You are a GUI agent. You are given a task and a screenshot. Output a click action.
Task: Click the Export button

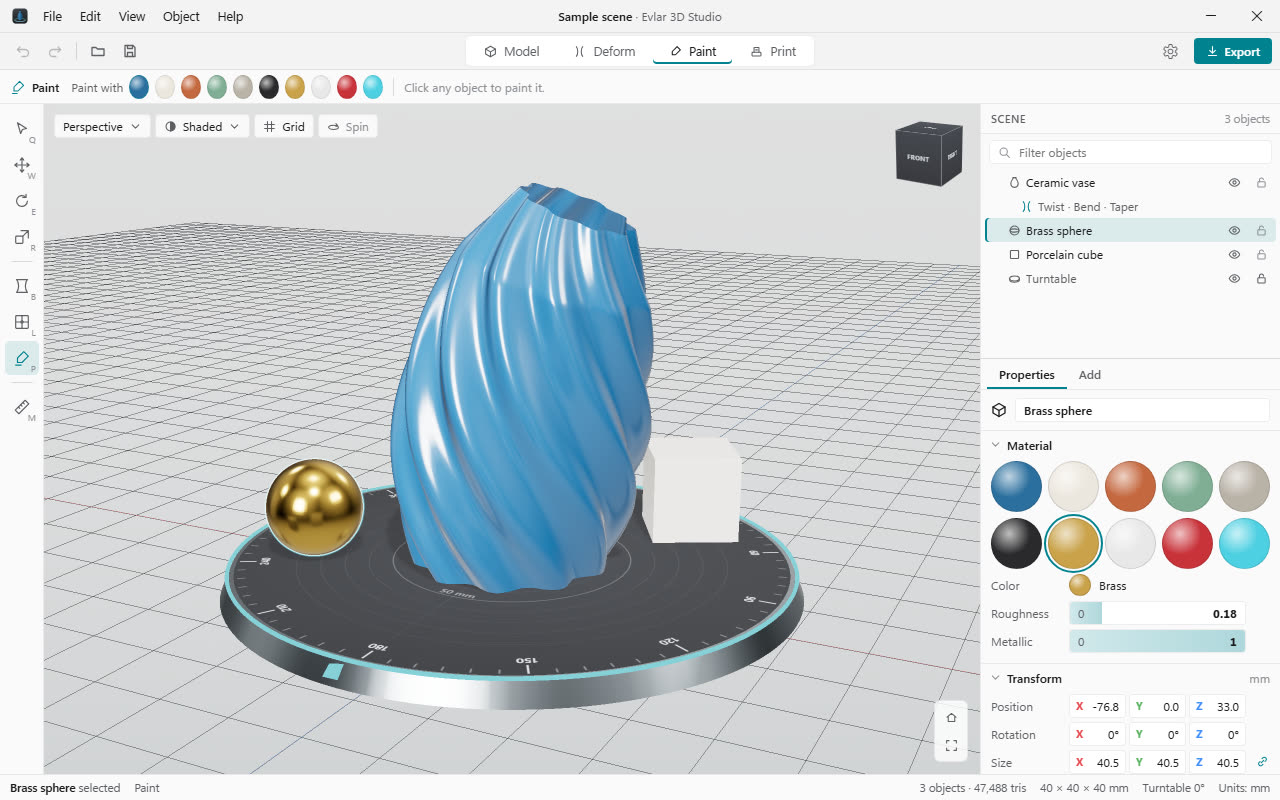pos(1233,51)
